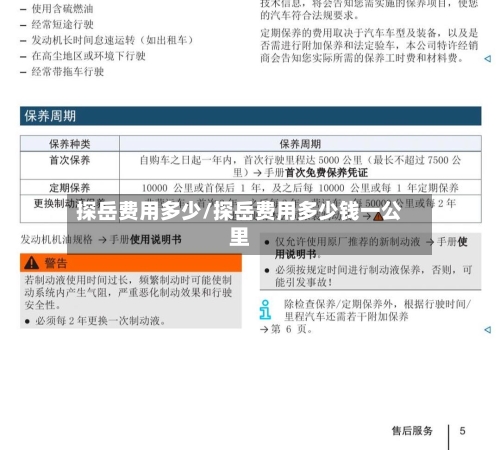
Task: Click the line 经常带拖车行驶
Action: point(68,71)
